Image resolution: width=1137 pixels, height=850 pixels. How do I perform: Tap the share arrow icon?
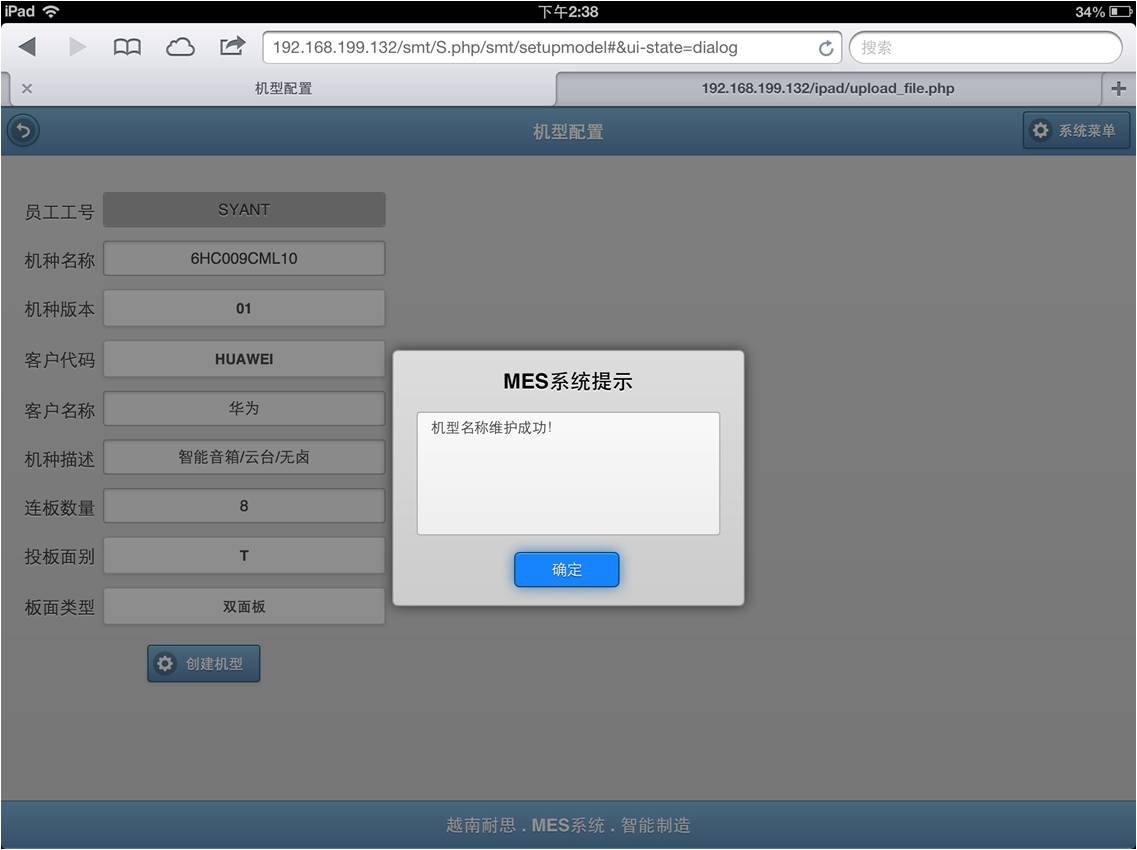[232, 46]
